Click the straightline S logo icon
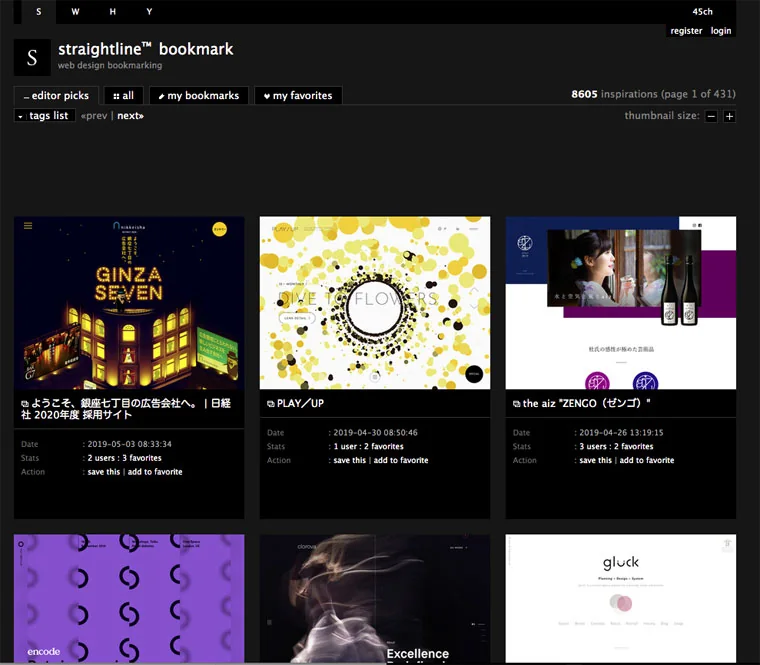The width and height of the screenshot is (760, 665). click(x=32, y=57)
